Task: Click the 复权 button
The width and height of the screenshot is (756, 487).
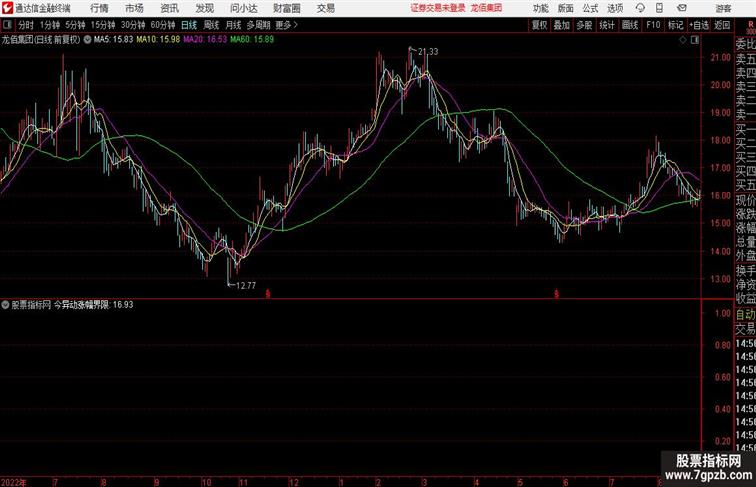Action: click(539, 25)
